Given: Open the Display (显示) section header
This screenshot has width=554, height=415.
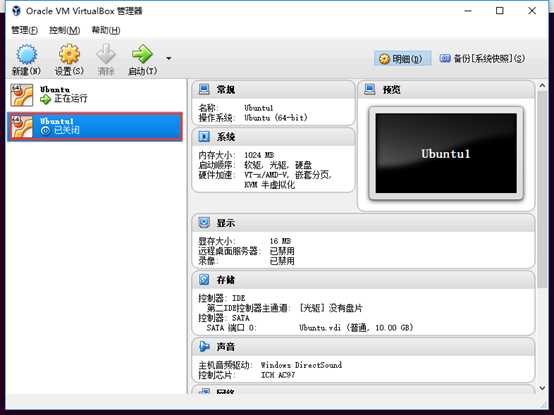Looking at the screenshot, I should pos(363,223).
